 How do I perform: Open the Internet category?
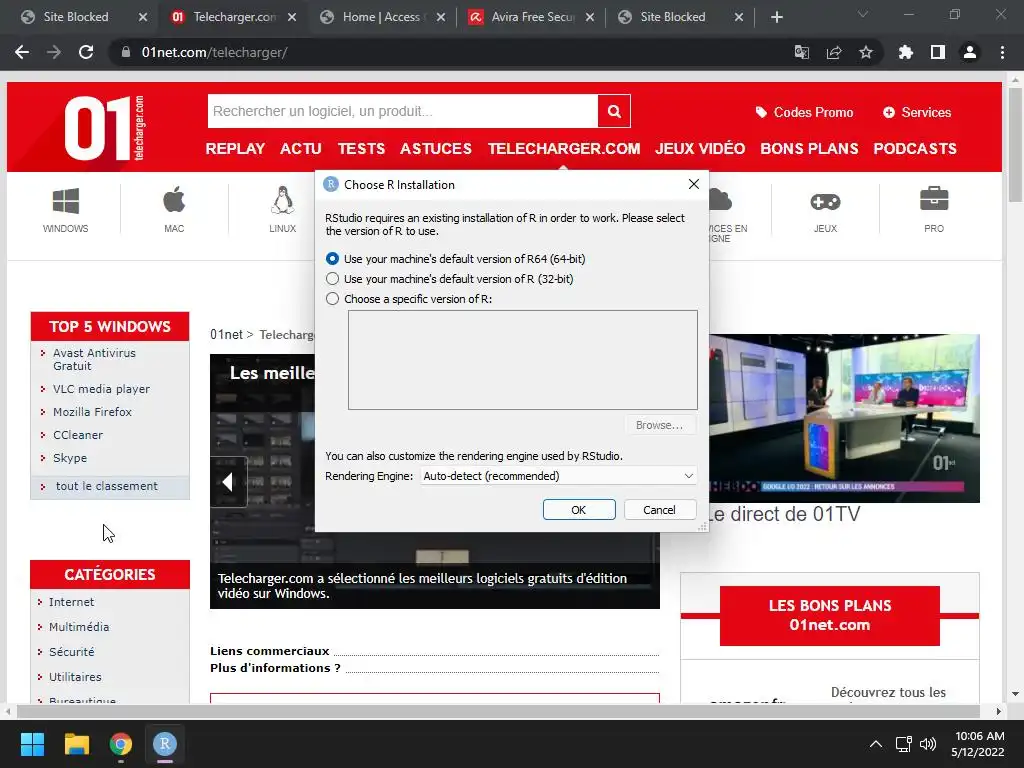(71, 602)
